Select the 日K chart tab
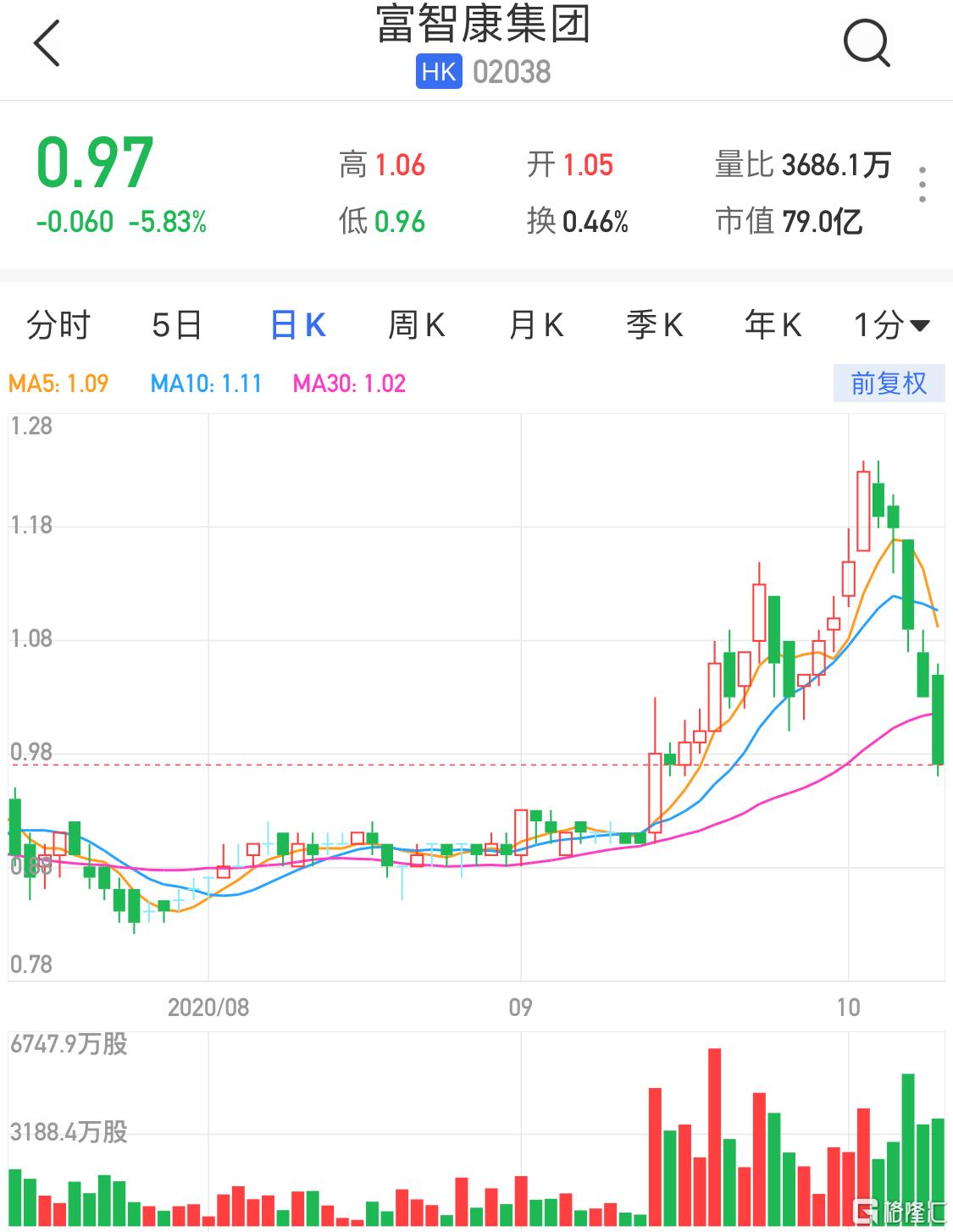The image size is (953, 1232). pyautogui.click(x=297, y=325)
